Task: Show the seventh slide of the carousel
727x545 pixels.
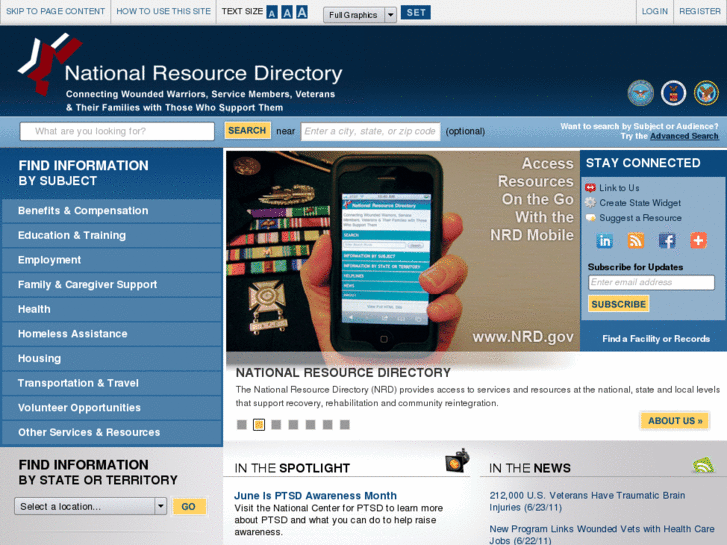Action: [344, 424]
